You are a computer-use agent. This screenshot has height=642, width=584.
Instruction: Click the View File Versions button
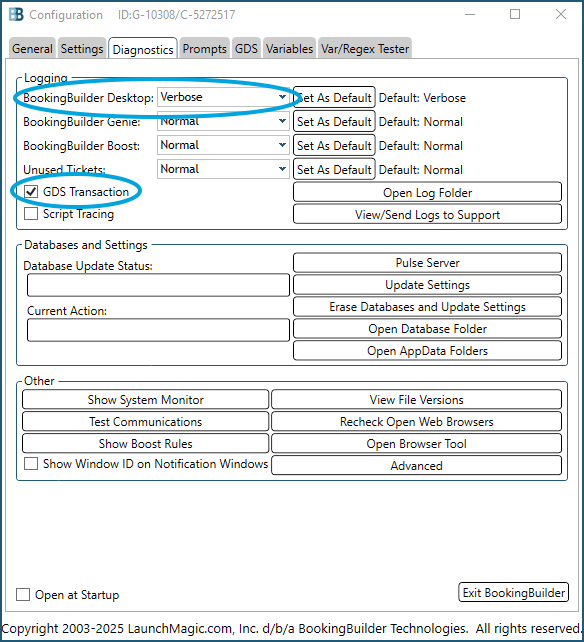pyautogui.click(x=416, y=400)
